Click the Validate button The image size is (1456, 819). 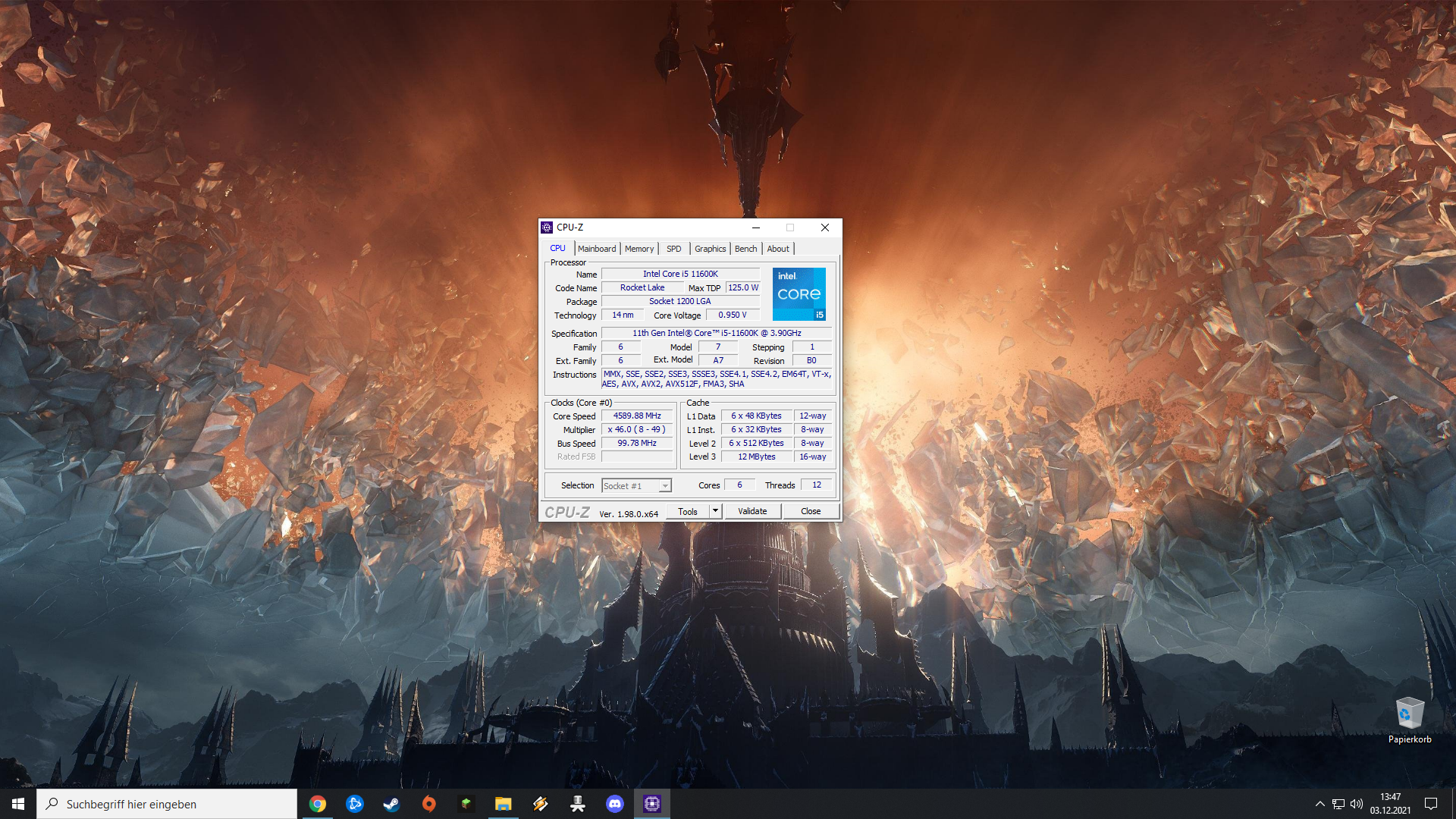[x=752, y=511]
